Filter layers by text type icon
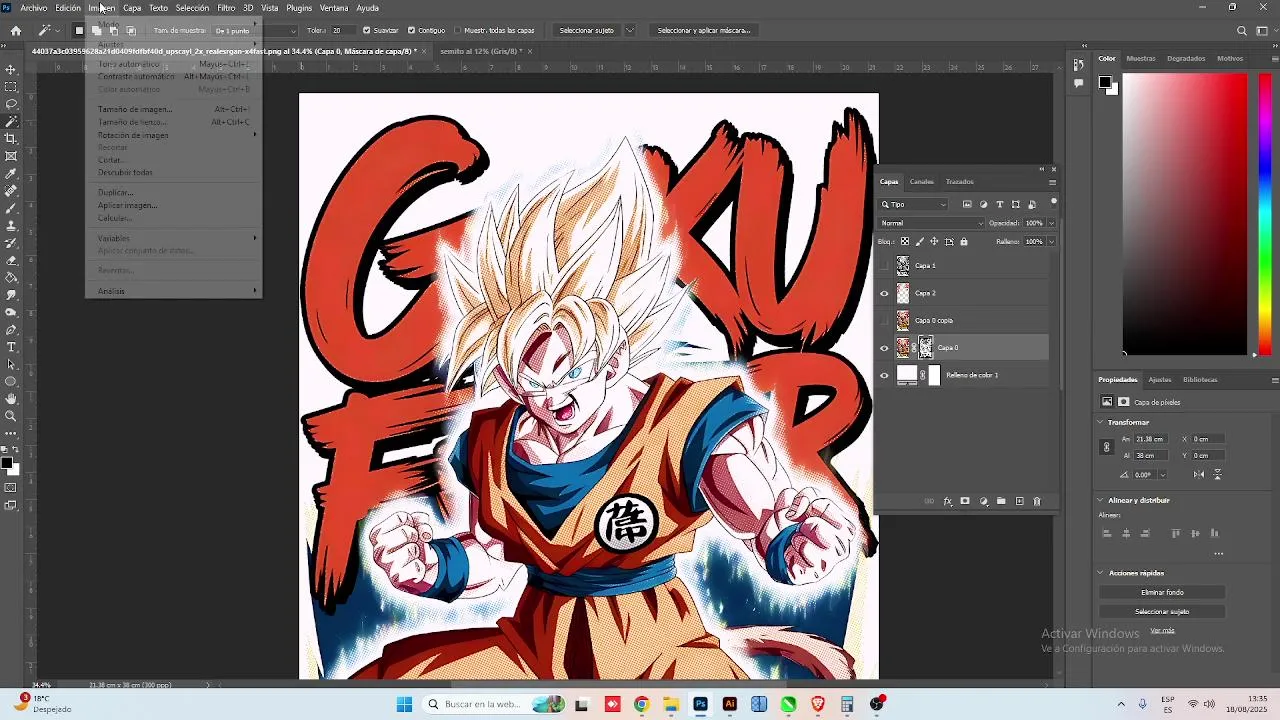1280x720 pixels. pyautogui.click(x=999, y=204)
